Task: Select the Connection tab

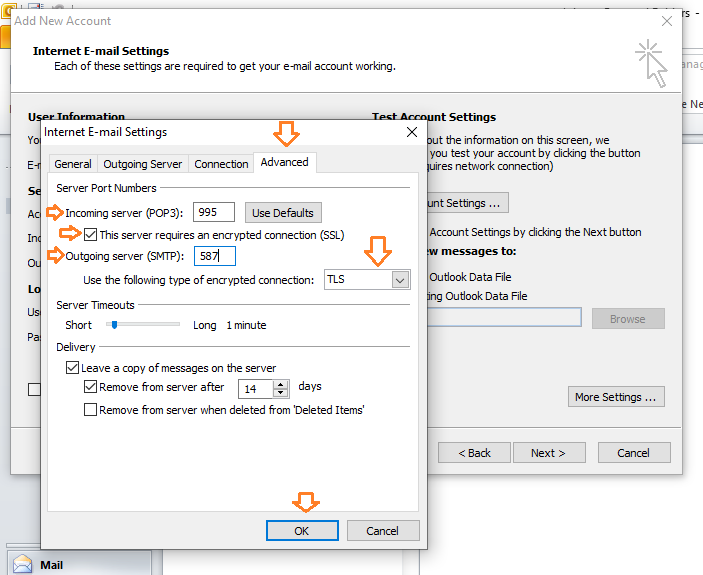Action: [x=221, y=164]
